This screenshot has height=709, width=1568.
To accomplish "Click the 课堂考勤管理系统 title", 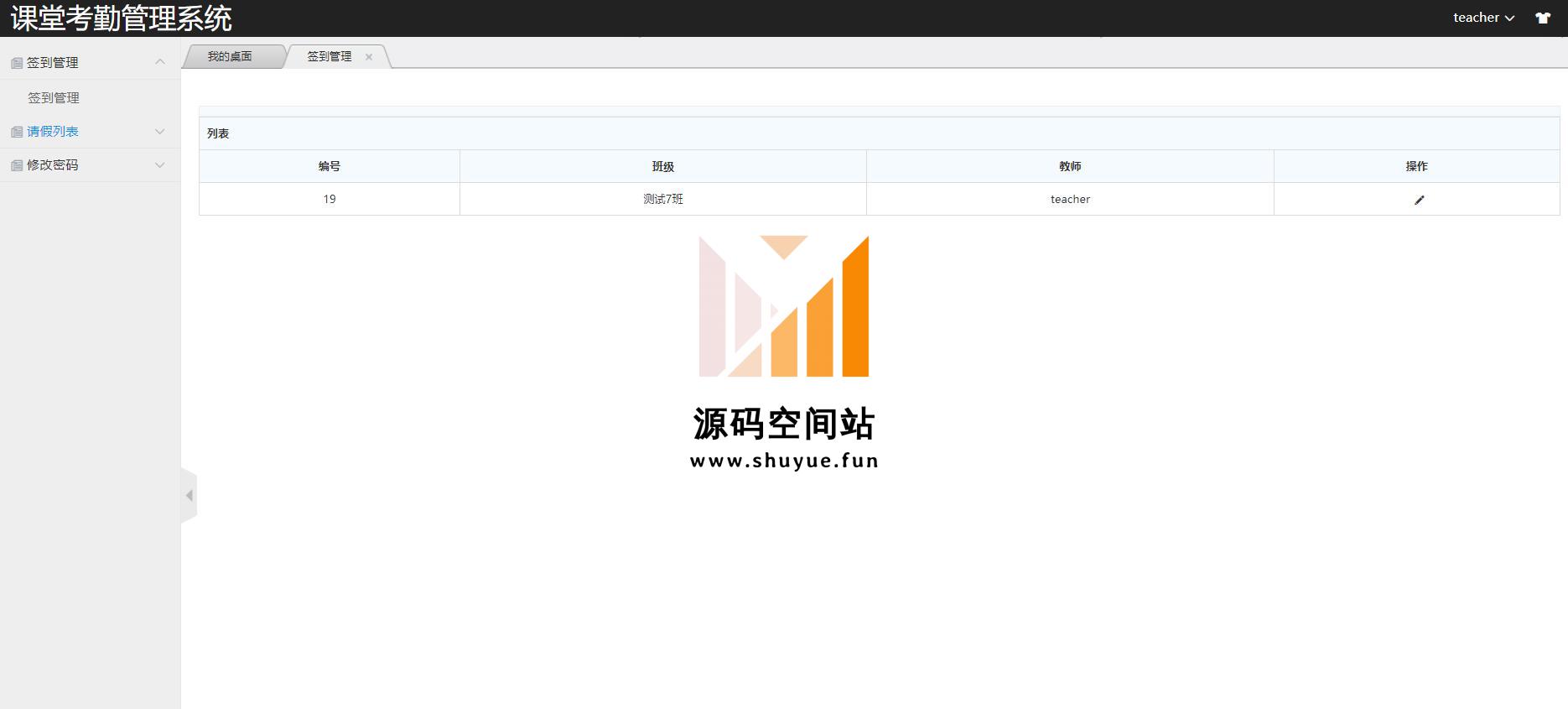I will pyautogui.click(x=122, y=18).
